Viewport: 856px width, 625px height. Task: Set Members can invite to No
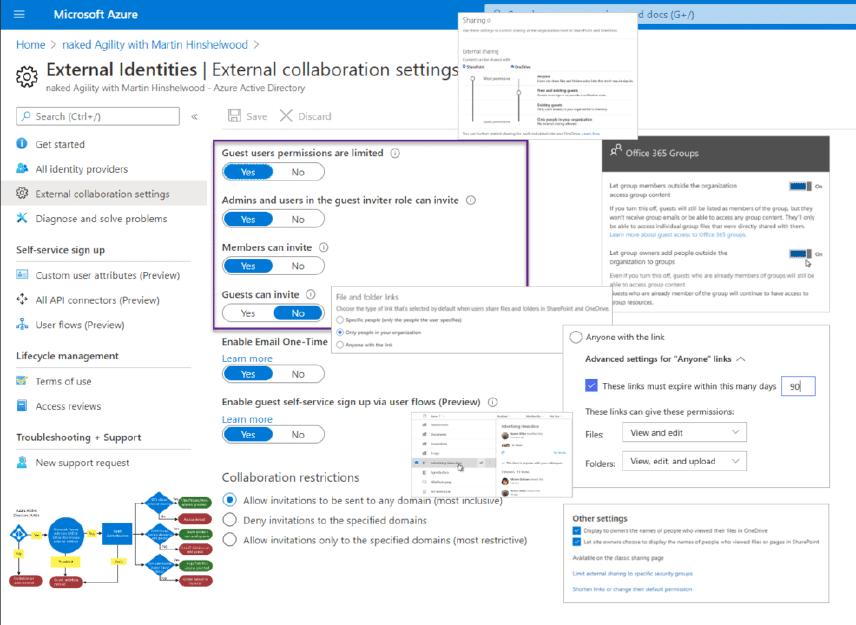[x=298, y=266]
